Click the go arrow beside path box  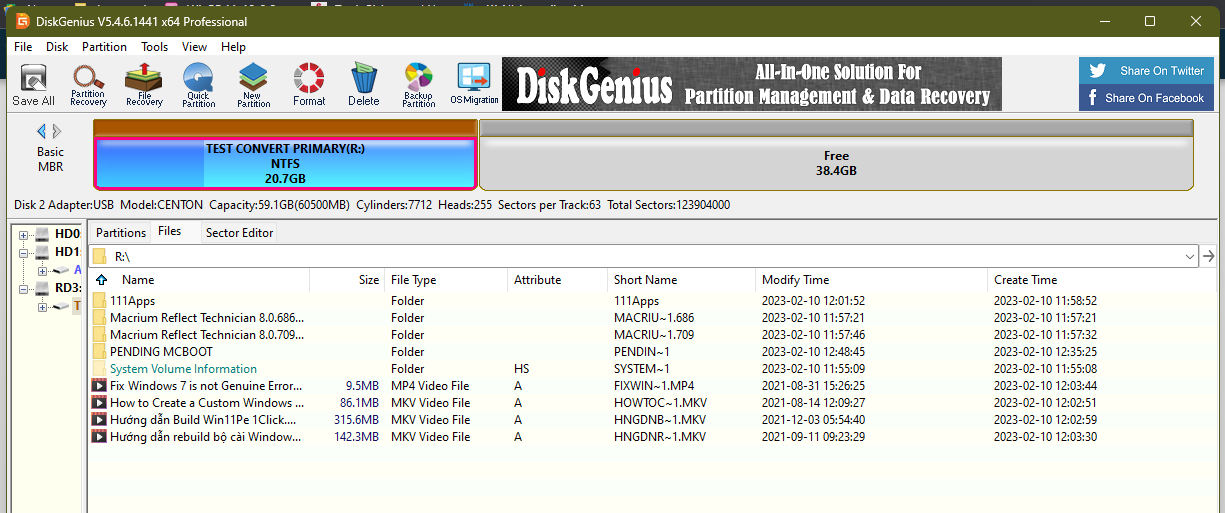click(x=1208, y=256)
